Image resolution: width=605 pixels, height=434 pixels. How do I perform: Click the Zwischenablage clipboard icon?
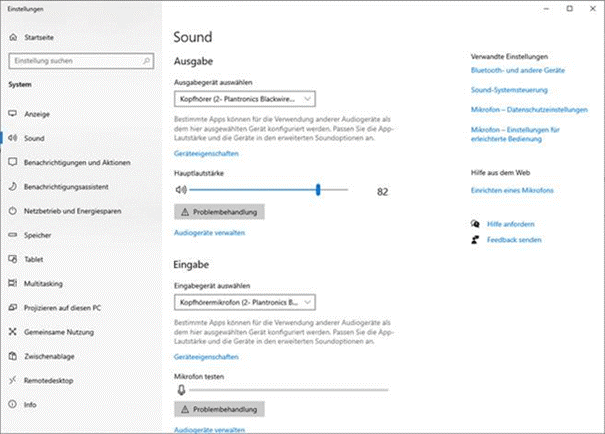13,356
